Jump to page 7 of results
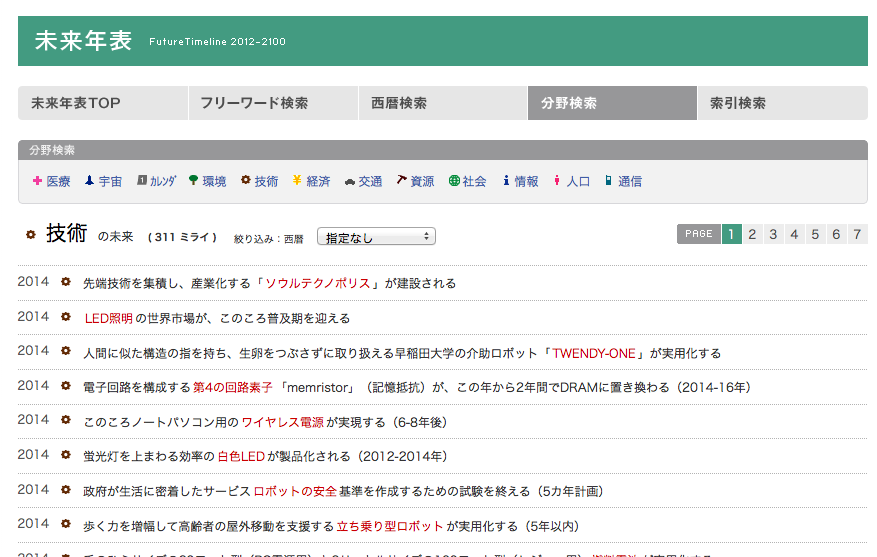This screenshot has height=557, width=877. 857,234
